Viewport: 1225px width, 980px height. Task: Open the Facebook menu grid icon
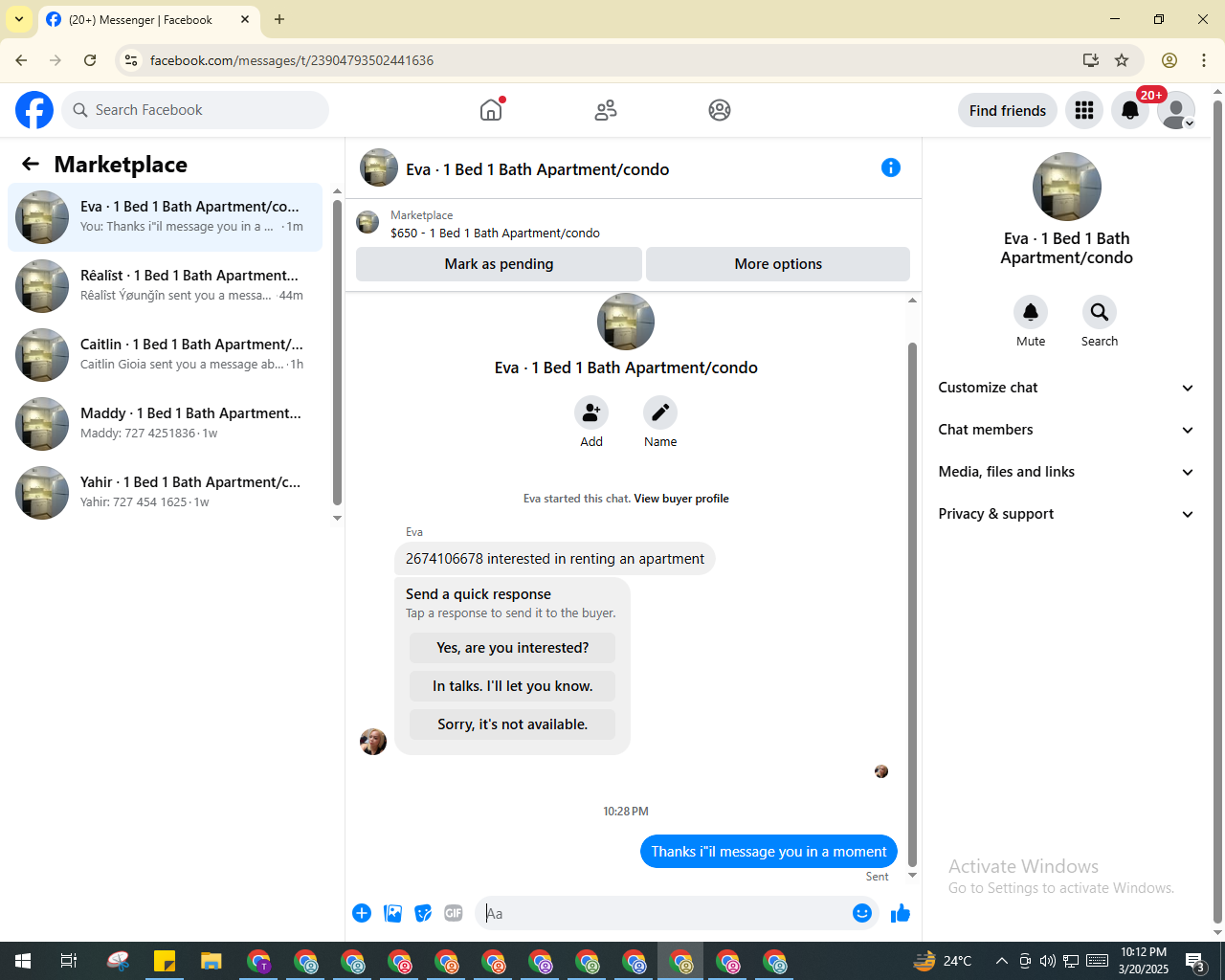click(x=1084, y=110)
